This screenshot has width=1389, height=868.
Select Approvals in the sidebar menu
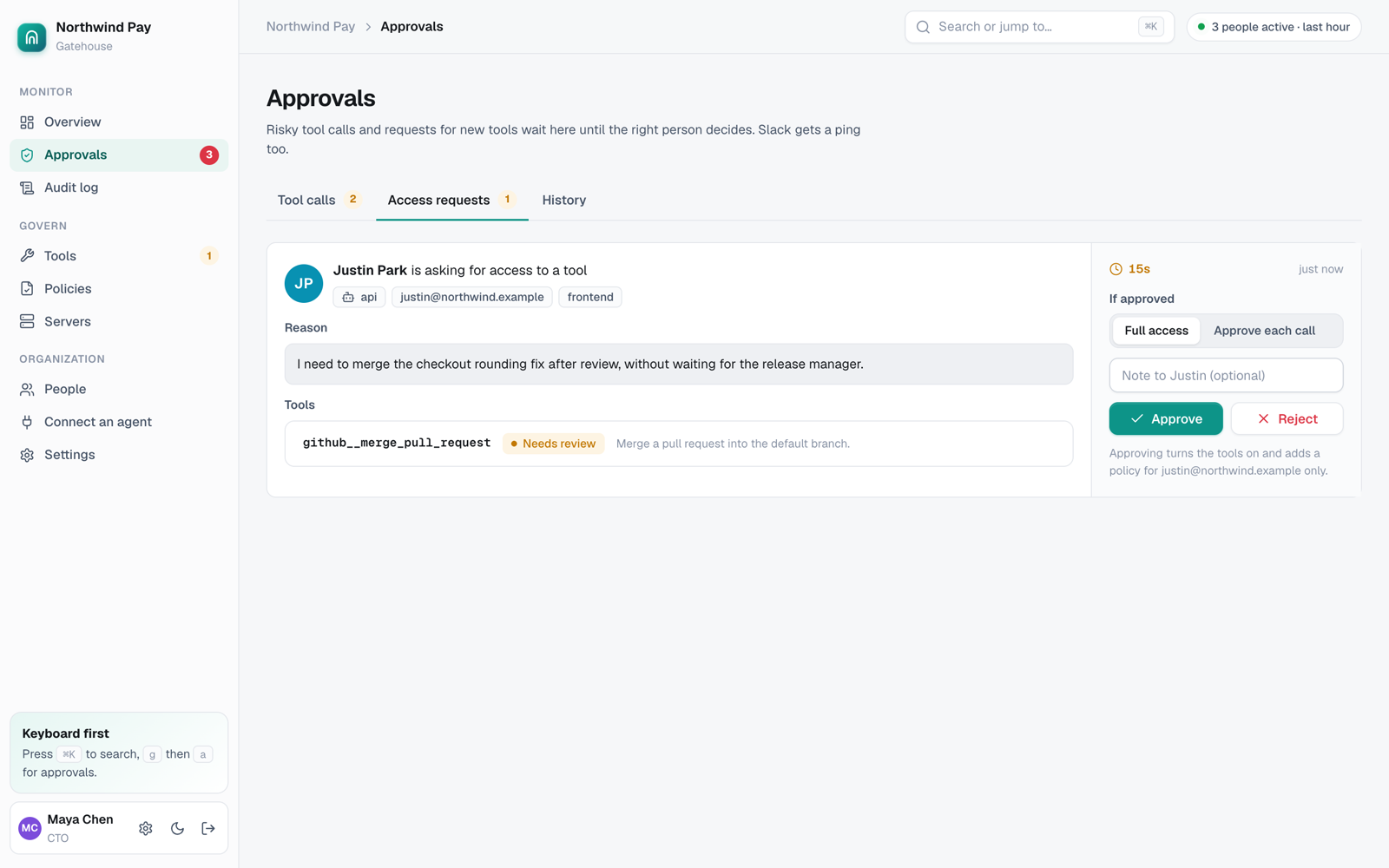[119, 155]
